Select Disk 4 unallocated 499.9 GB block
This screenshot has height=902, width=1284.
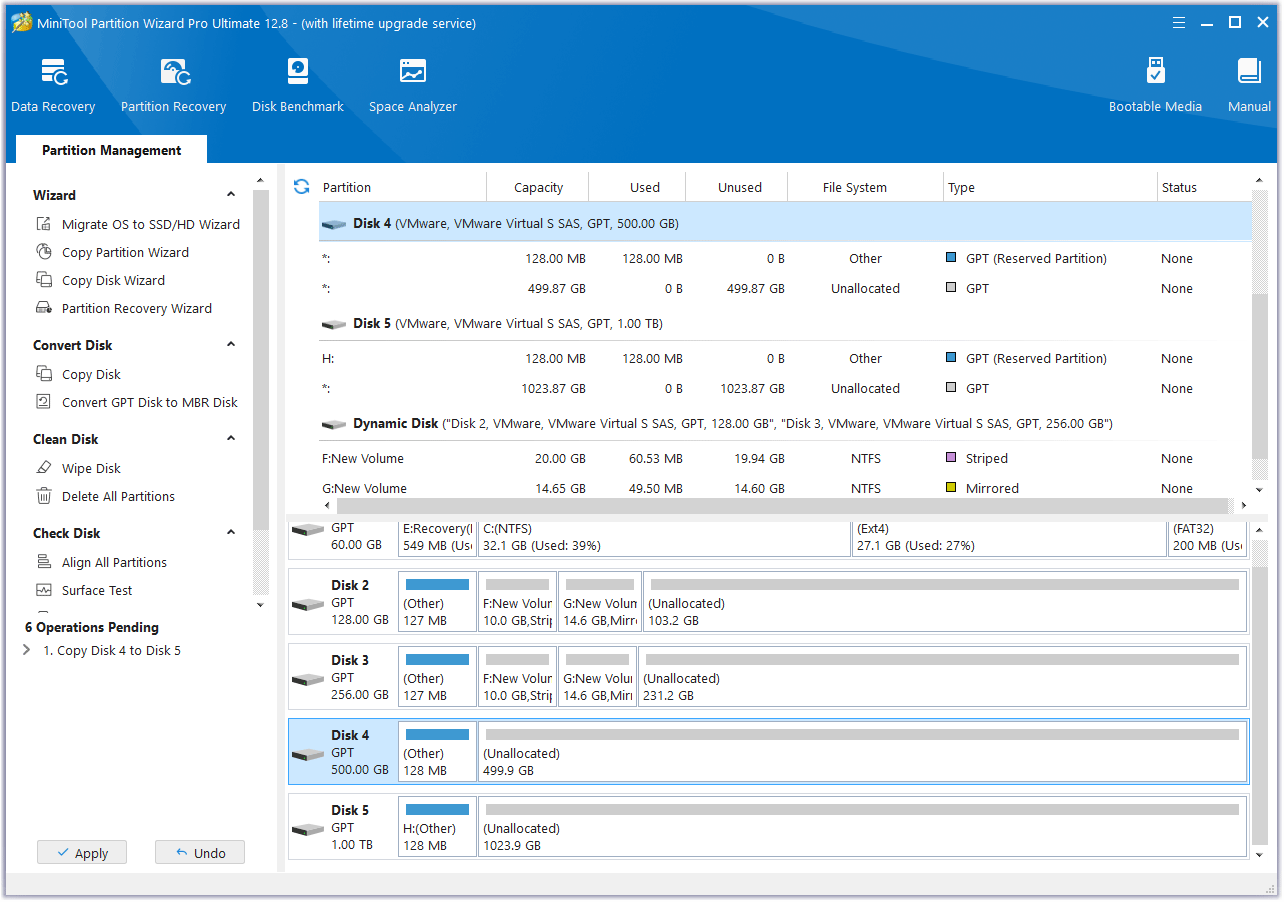coord(863,752)
